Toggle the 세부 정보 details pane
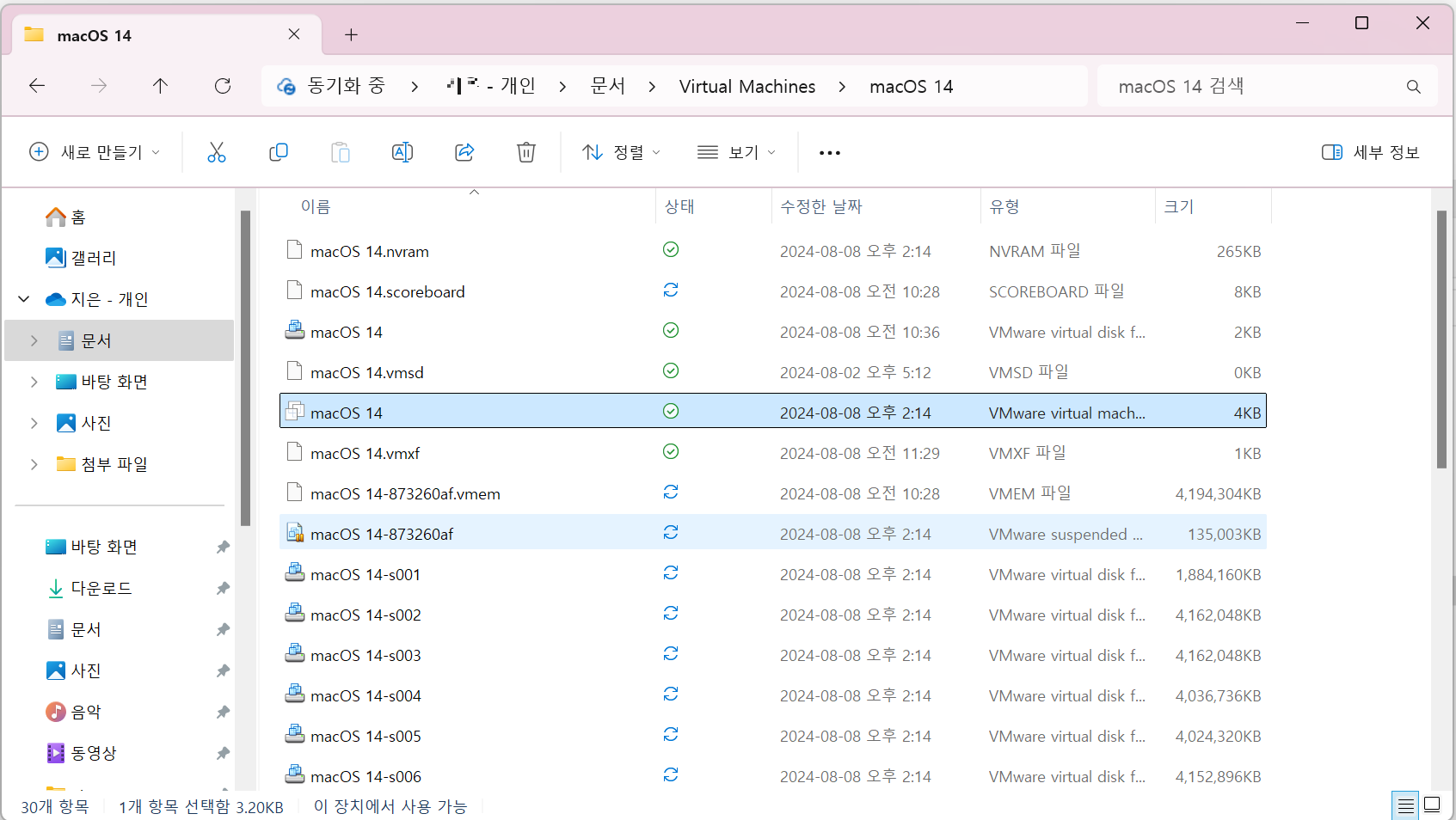Viewport: 1456px width, 820px height. tap(1371, 152)
